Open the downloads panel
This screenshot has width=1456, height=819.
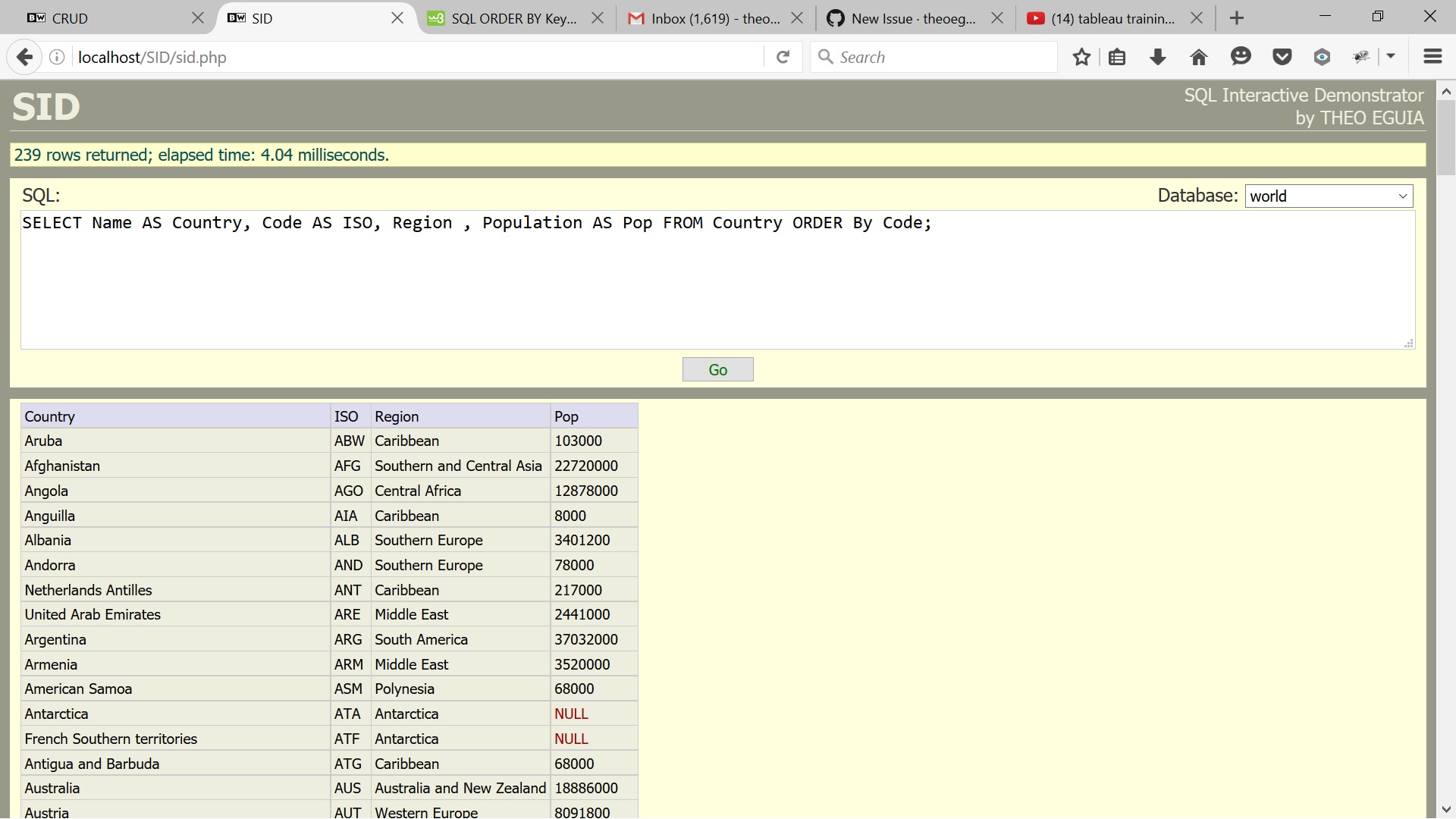pos(1157,57)
